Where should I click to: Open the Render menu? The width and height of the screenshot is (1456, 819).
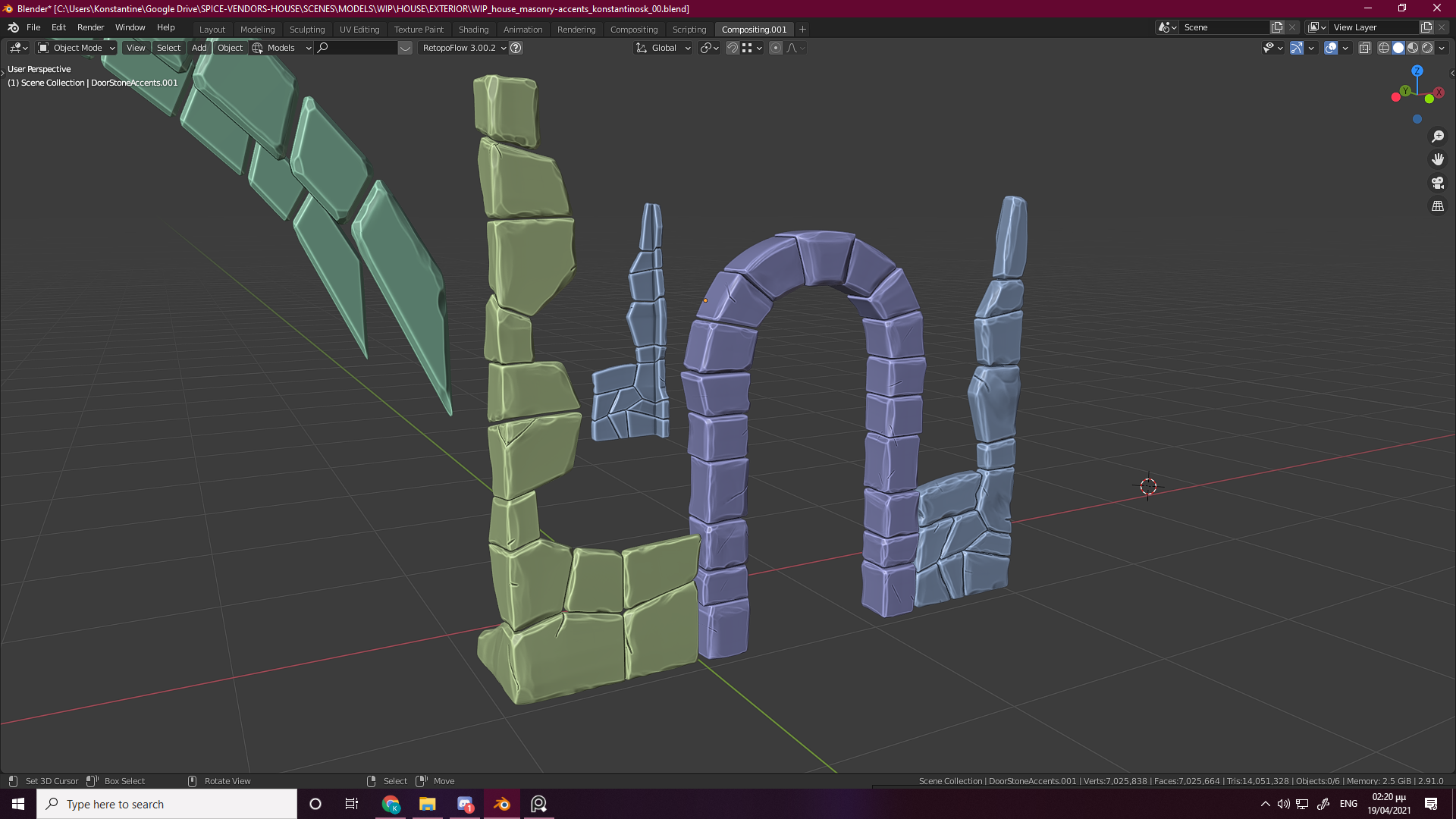tap(90, 27)
